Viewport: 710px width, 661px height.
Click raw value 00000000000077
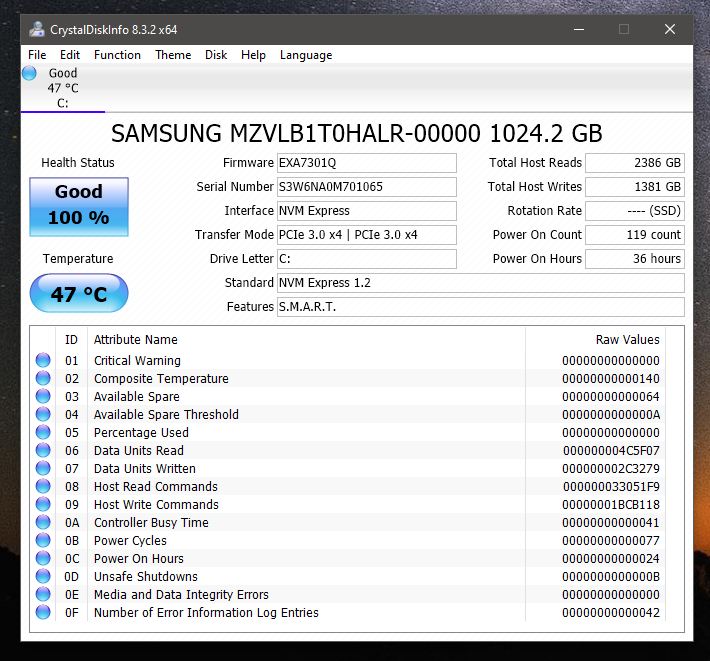pos(611,541)
